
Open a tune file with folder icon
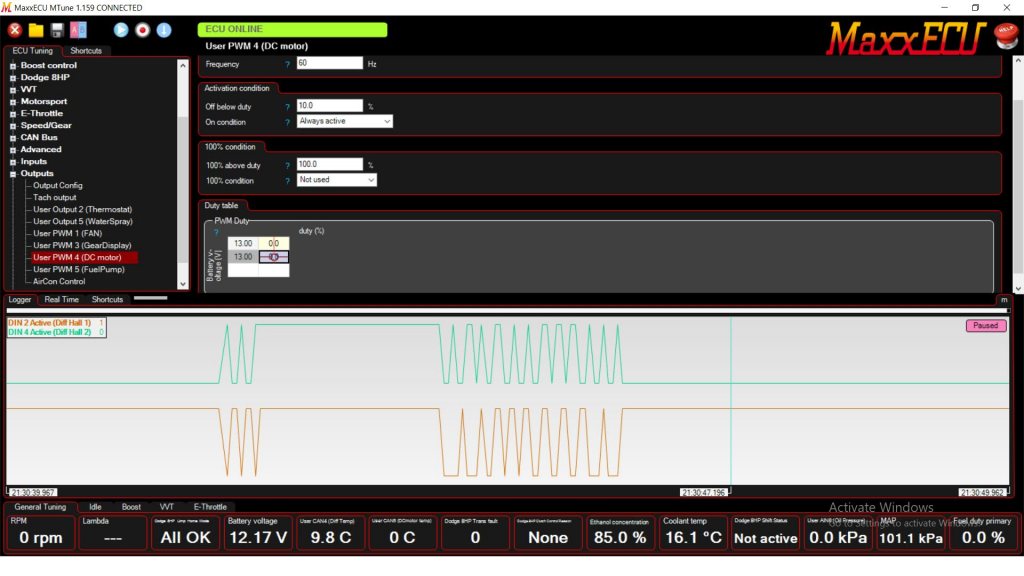(36, 30)
